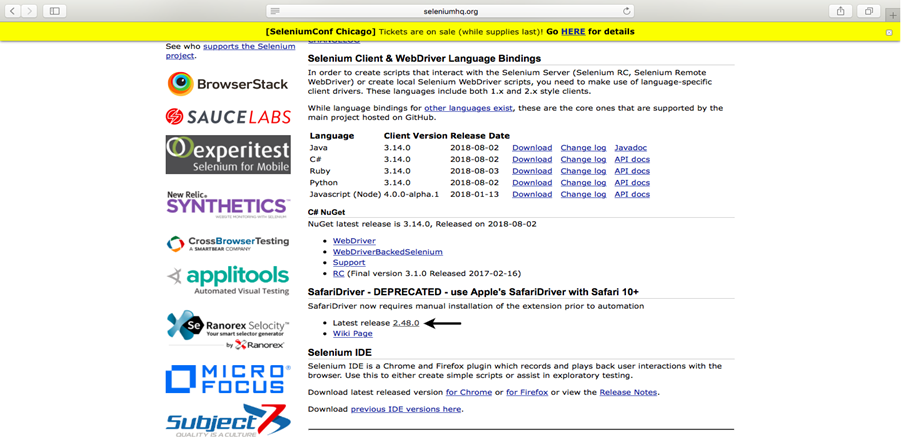The width and height of the screenshot is (901, 442).
Task: Select the '4.0.0-alpha.1' version cell
Action: click(411, 194)
